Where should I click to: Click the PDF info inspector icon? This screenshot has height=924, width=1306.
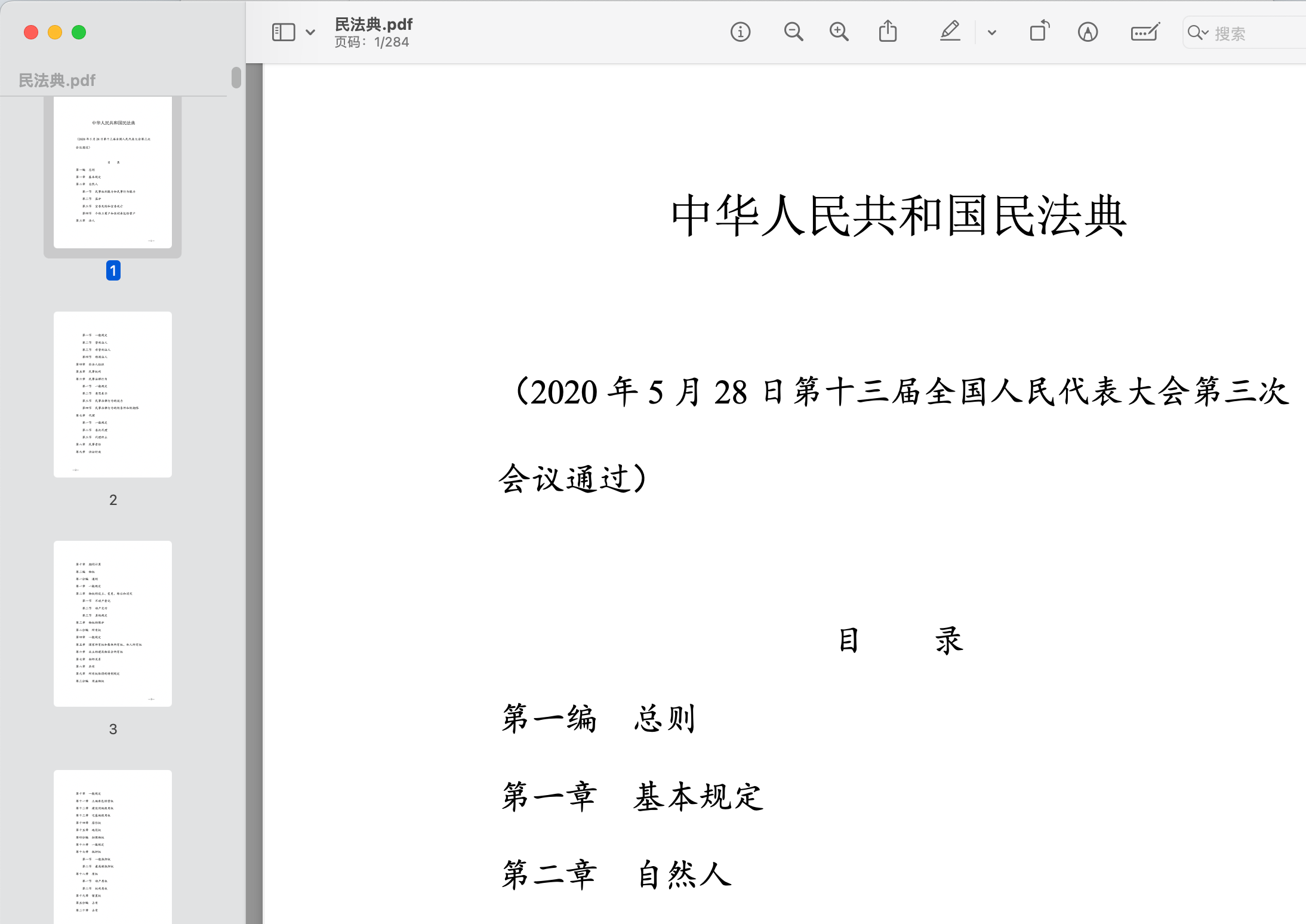point(740,32)
